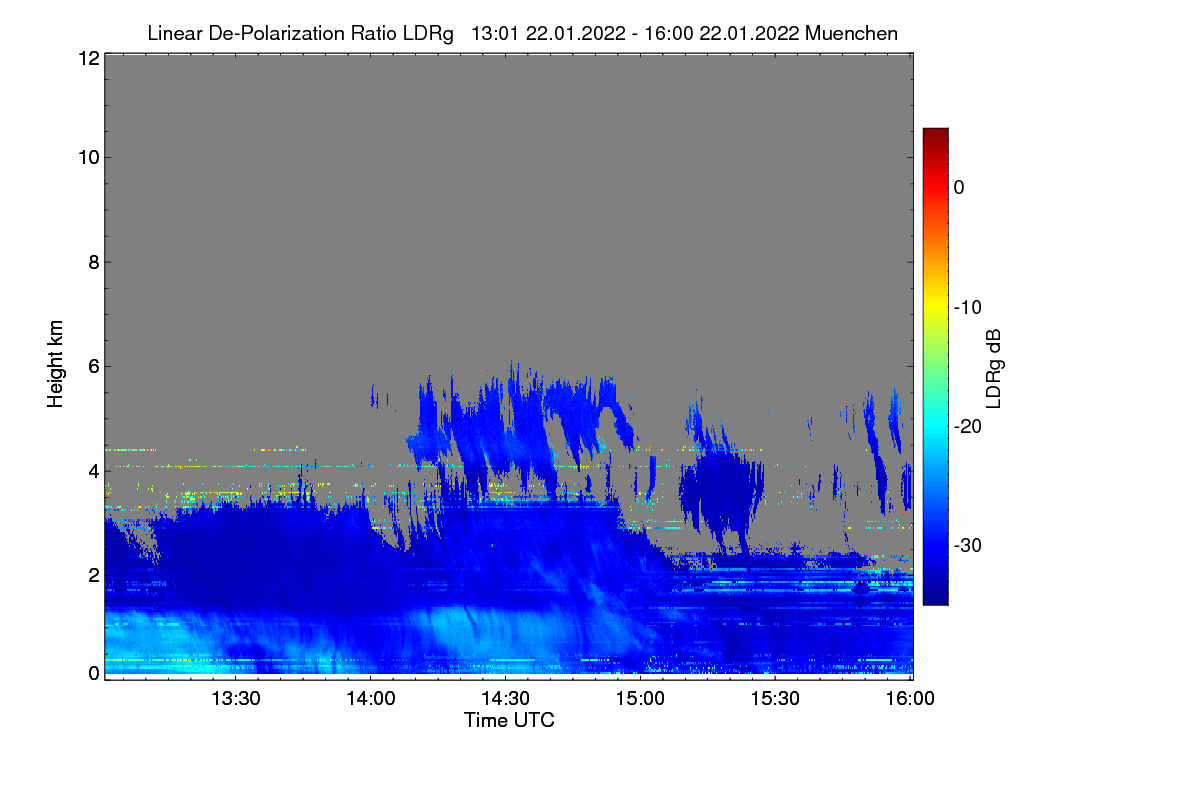This screenshot has width=1200, height=800.
Task: Click the 'Muenchen' location in the title
Action: tap(851, 33)
